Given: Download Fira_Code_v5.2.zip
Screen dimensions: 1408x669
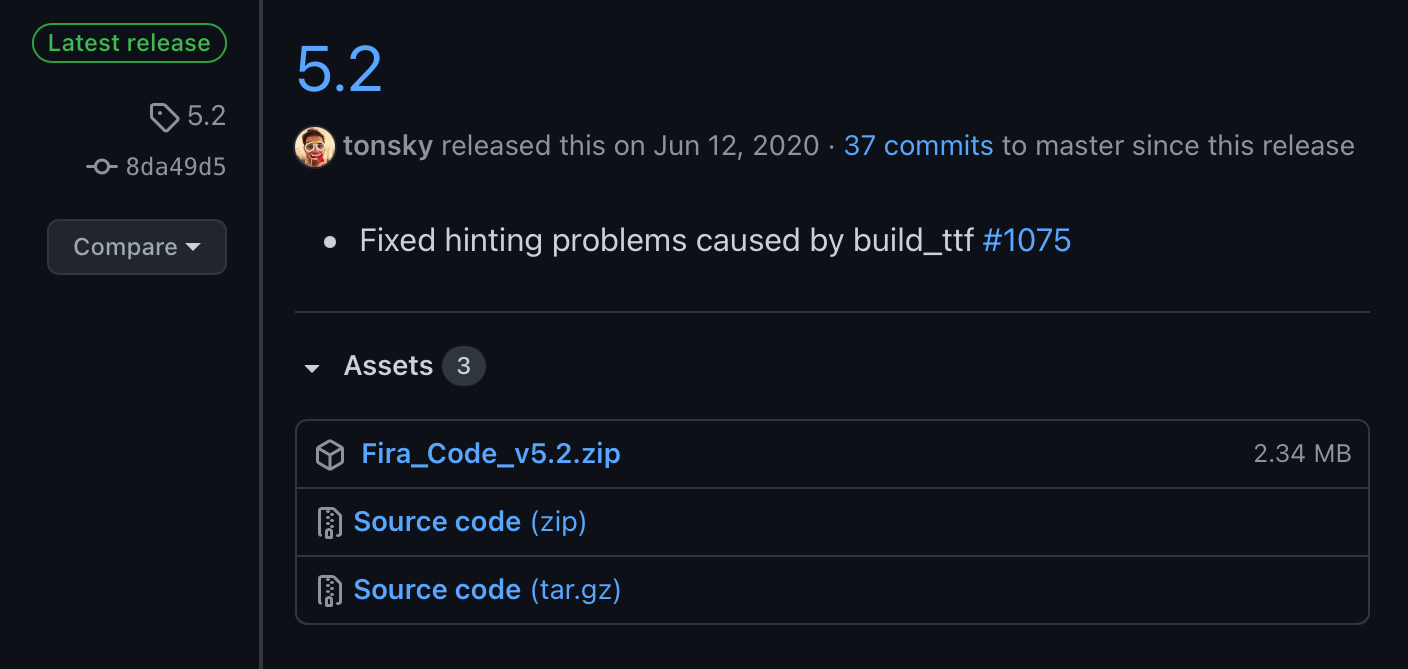Looking at the screenshot, I should (x=491, y=453).
